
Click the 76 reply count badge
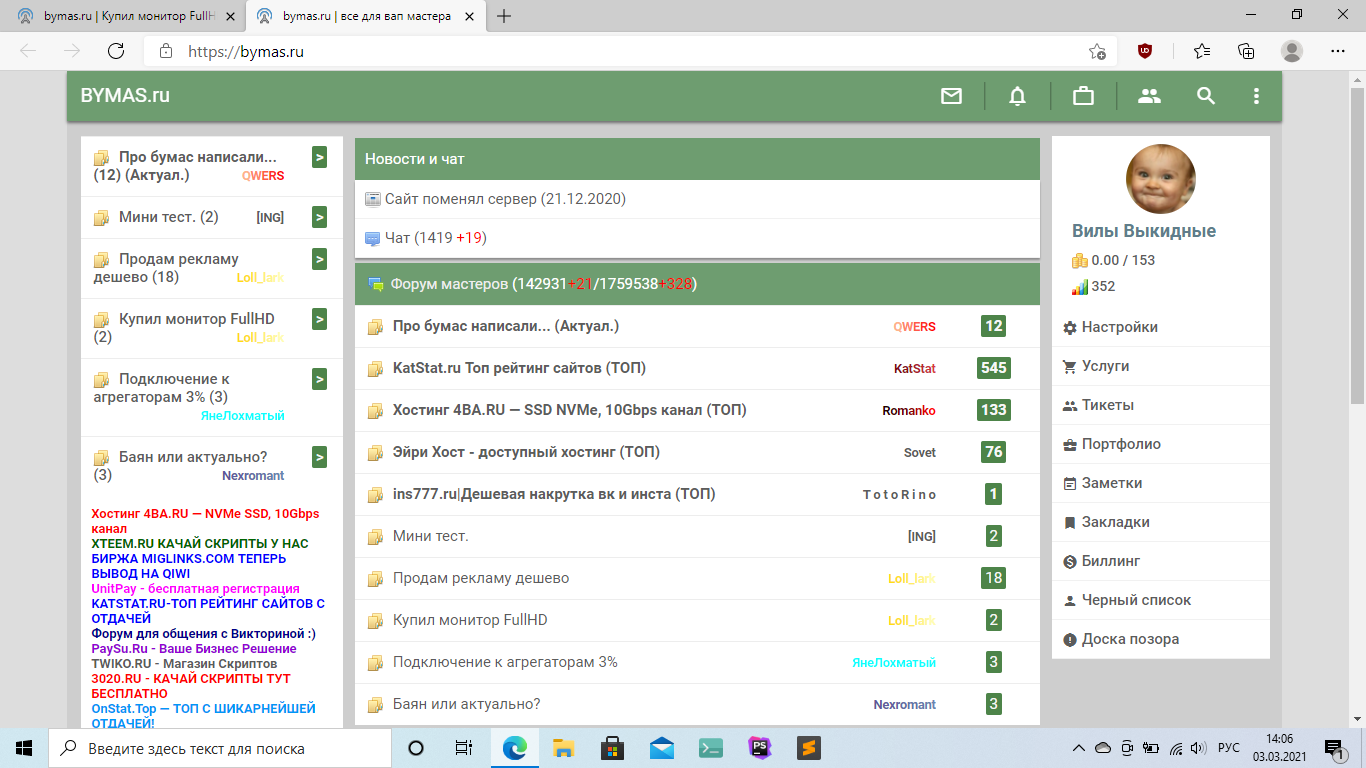[994, 452]
